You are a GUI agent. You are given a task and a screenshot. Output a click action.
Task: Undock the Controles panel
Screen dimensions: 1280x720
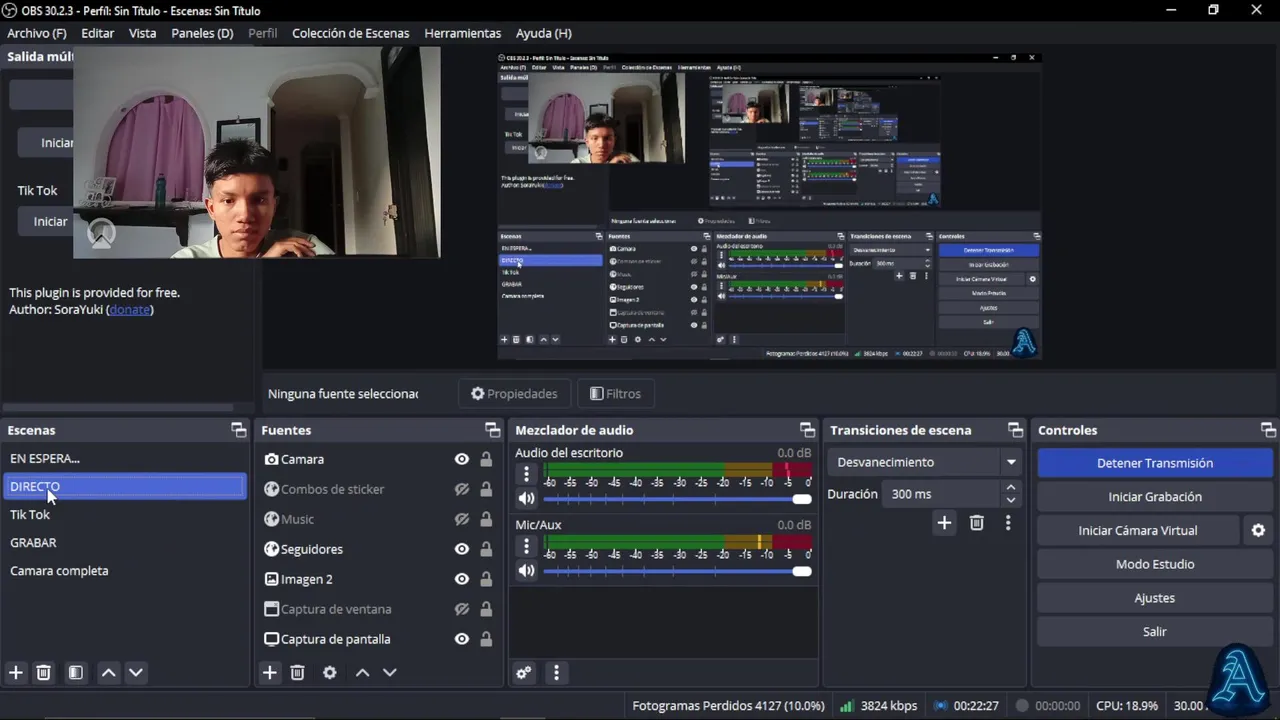[x=1269, y=430]
